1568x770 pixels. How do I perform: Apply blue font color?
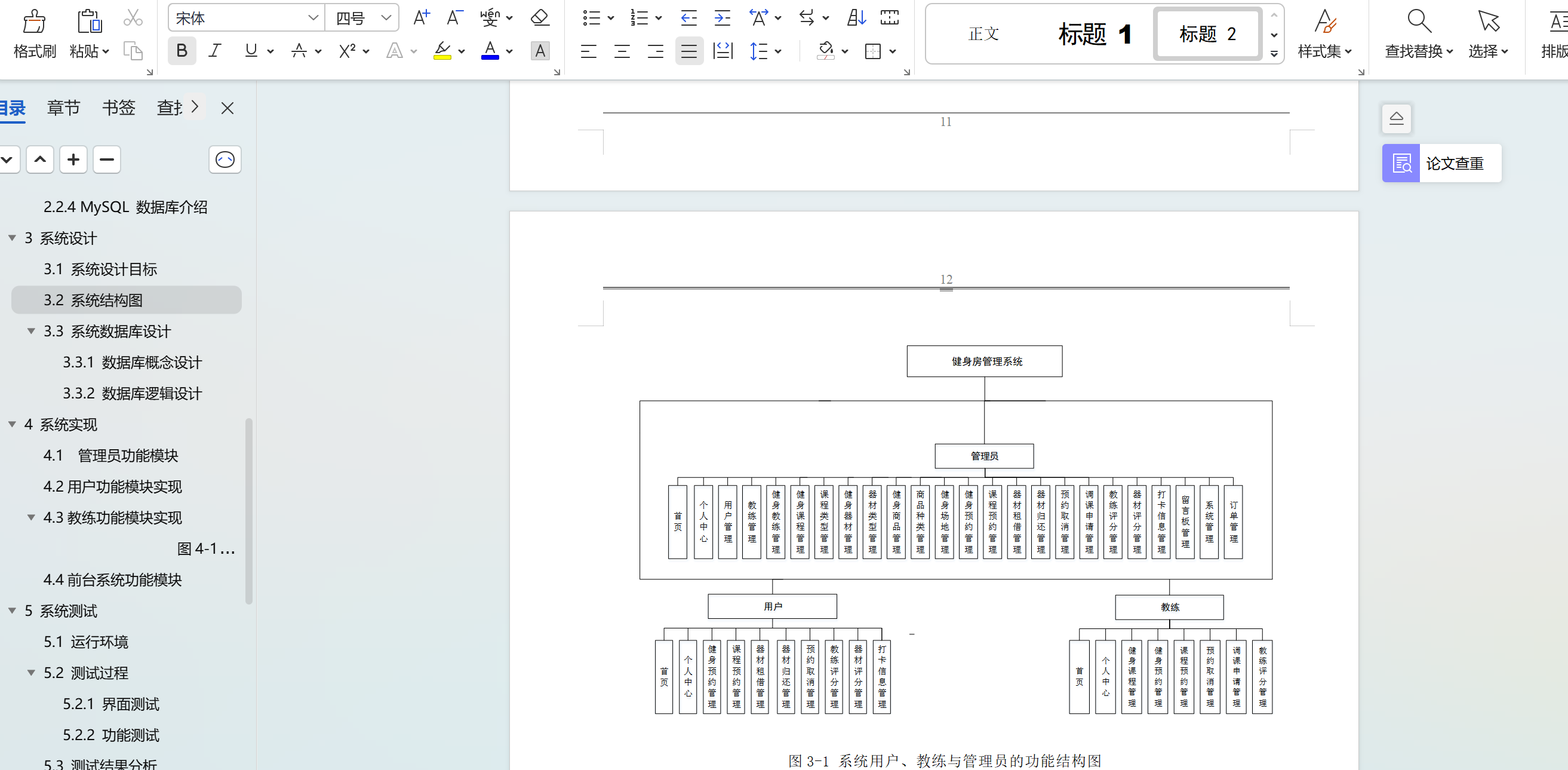click(490, 51)
